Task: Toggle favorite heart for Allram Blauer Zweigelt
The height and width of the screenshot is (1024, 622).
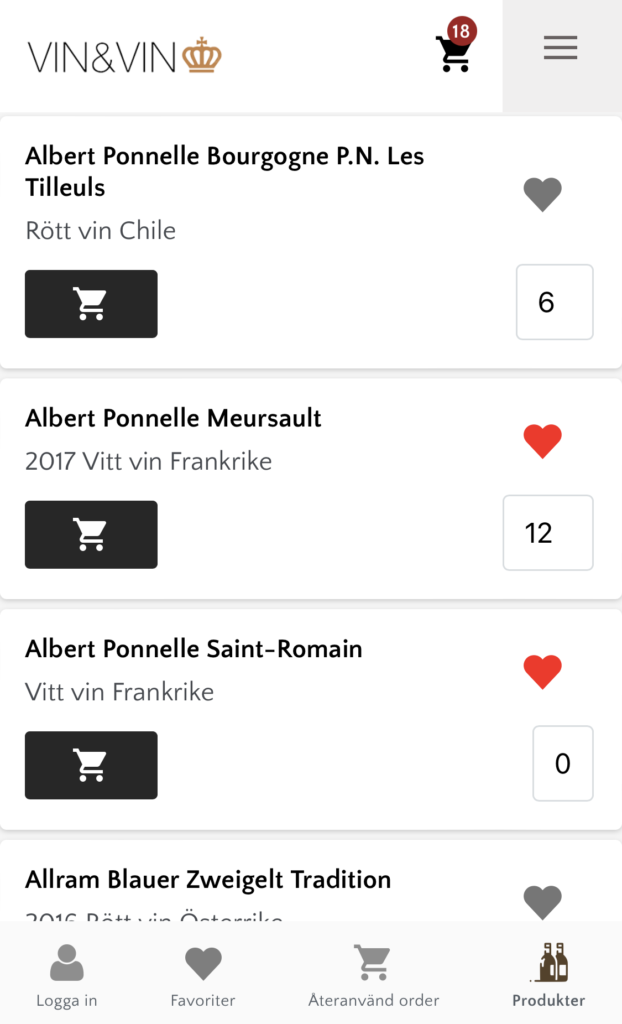Action: pyautogui.click(x=542, y=901)
